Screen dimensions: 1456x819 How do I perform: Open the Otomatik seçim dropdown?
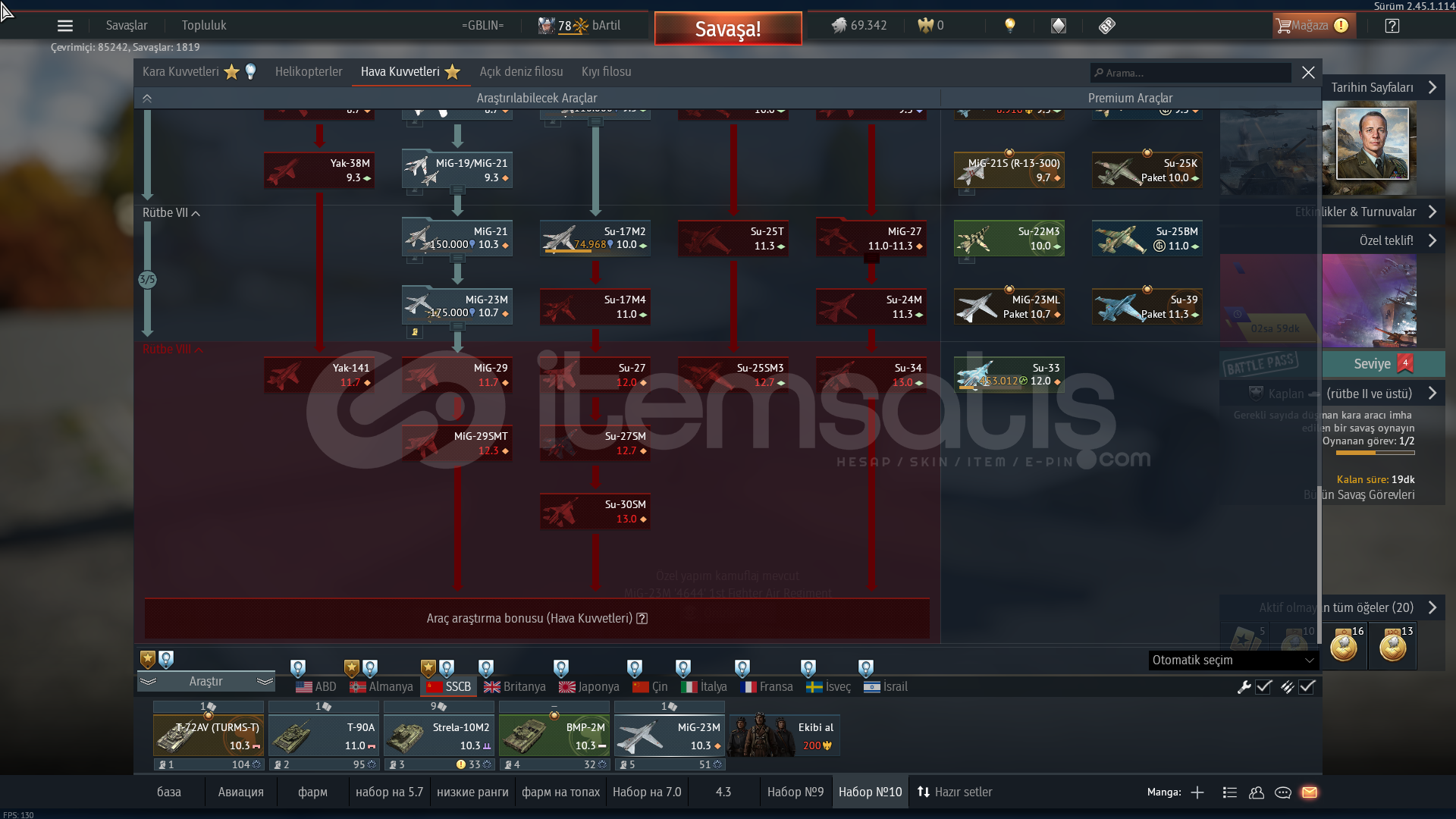1233,661
